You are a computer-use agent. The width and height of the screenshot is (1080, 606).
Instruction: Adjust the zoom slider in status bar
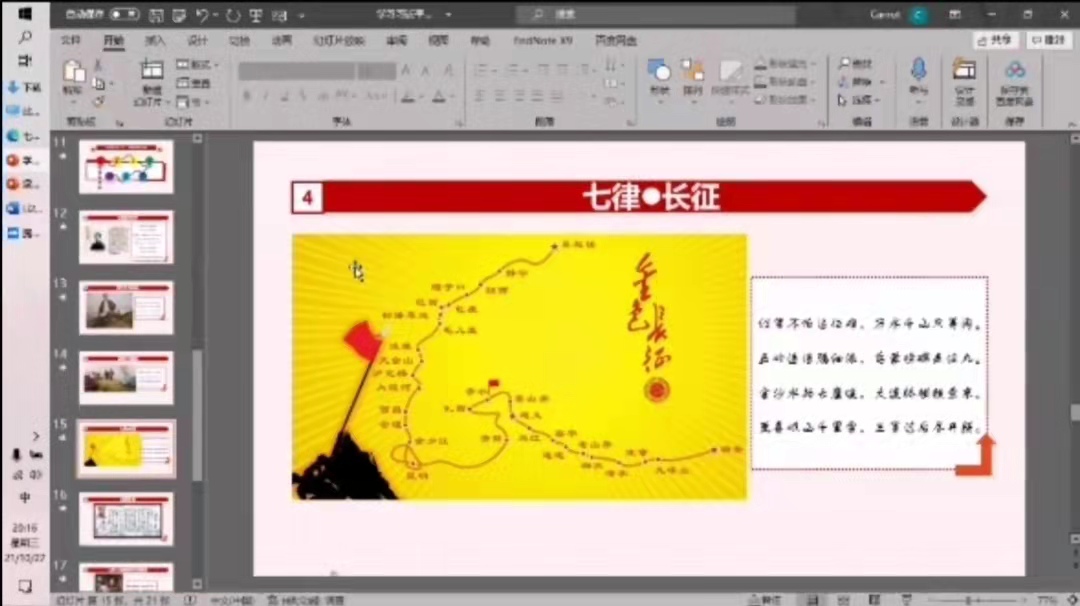click(x=968, y=600)
